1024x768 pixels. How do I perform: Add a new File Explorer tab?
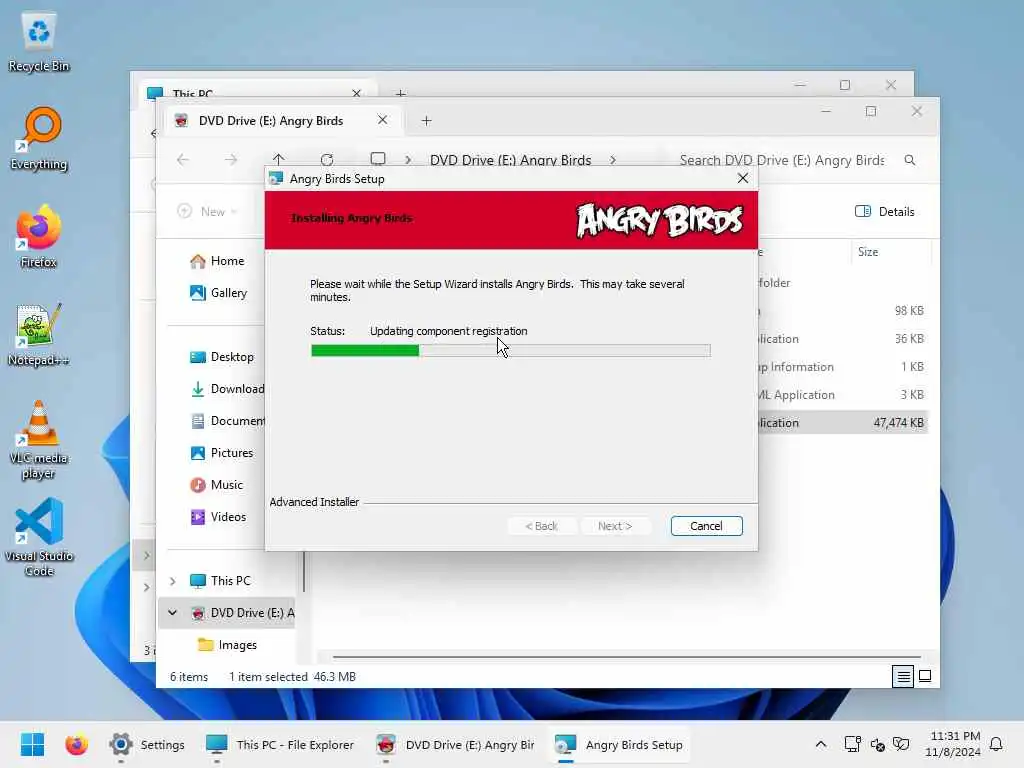426,121
